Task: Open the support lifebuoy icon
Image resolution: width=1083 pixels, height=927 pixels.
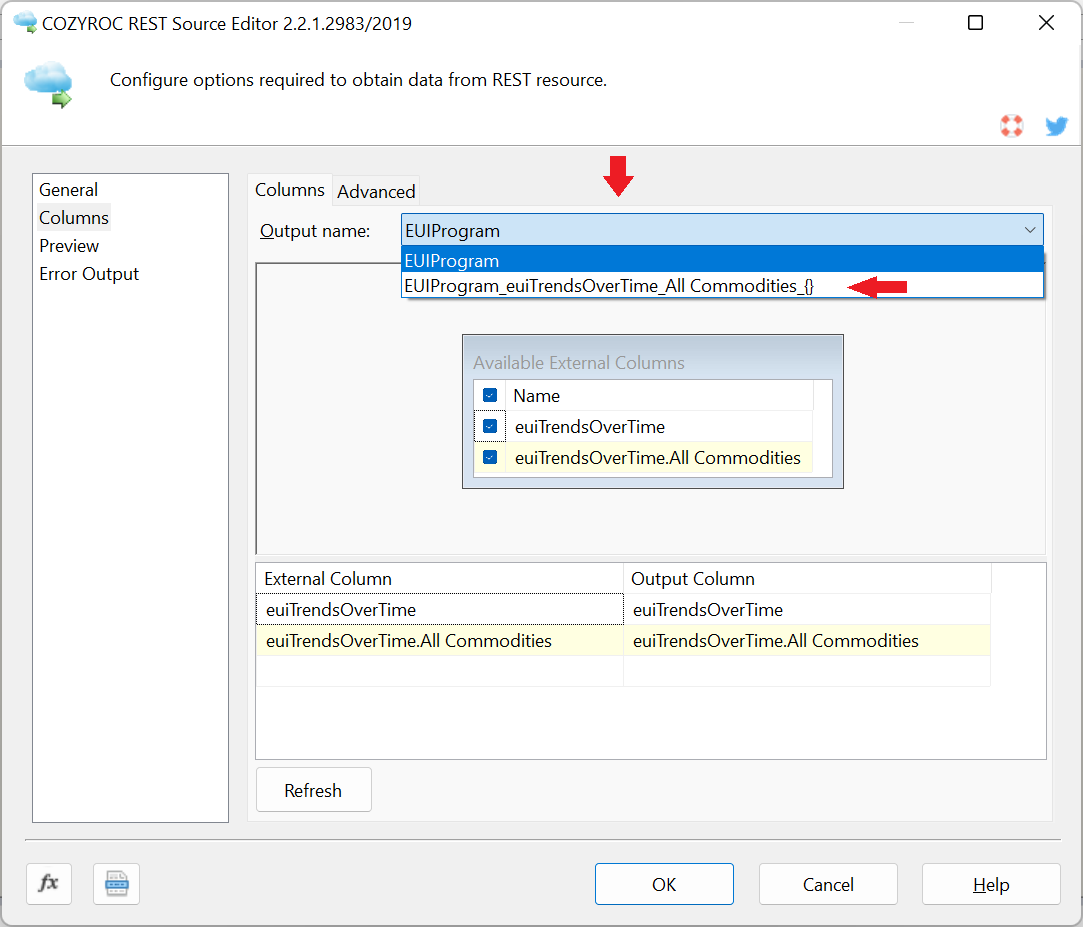Action: (1011, 126)
